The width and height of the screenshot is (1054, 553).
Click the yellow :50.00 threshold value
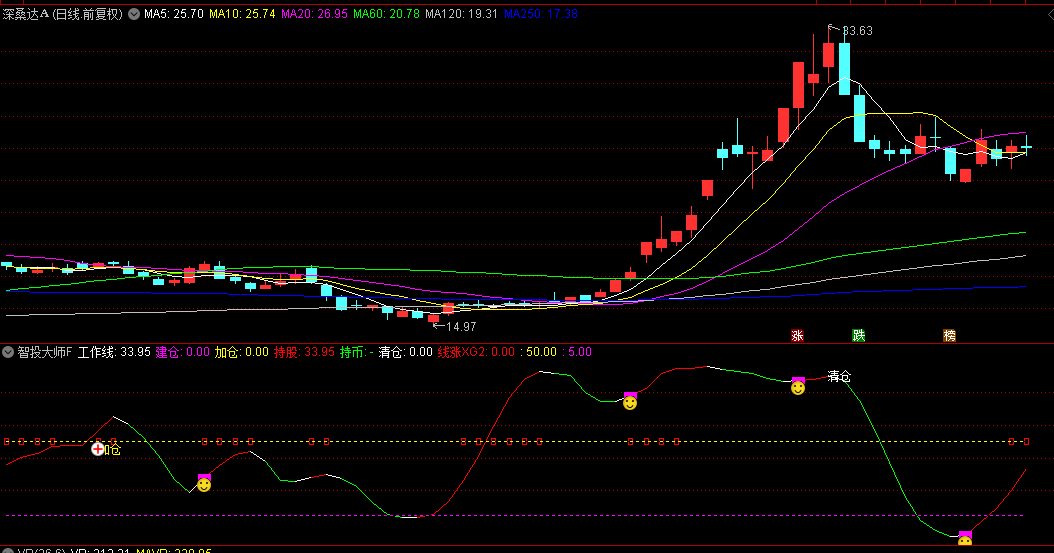tap(538, 352)
